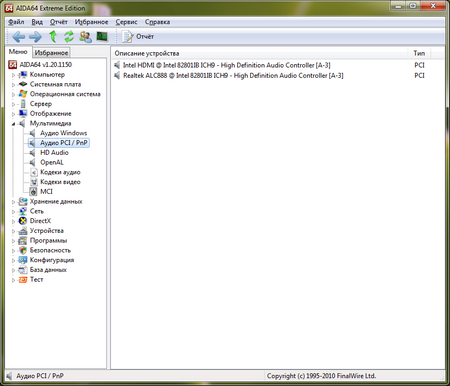Click the Отображение monitor icon
Screen dimensions: 450x386
pos(23,113)
